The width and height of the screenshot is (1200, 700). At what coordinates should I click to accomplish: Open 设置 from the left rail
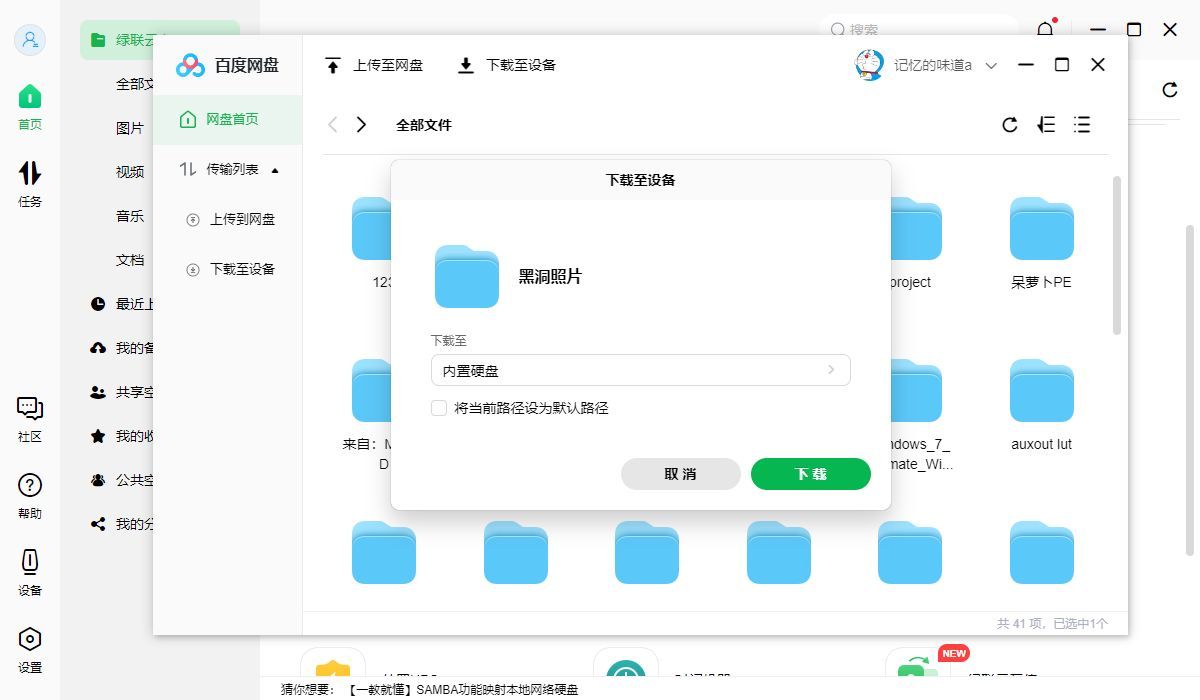pos(29,648)
